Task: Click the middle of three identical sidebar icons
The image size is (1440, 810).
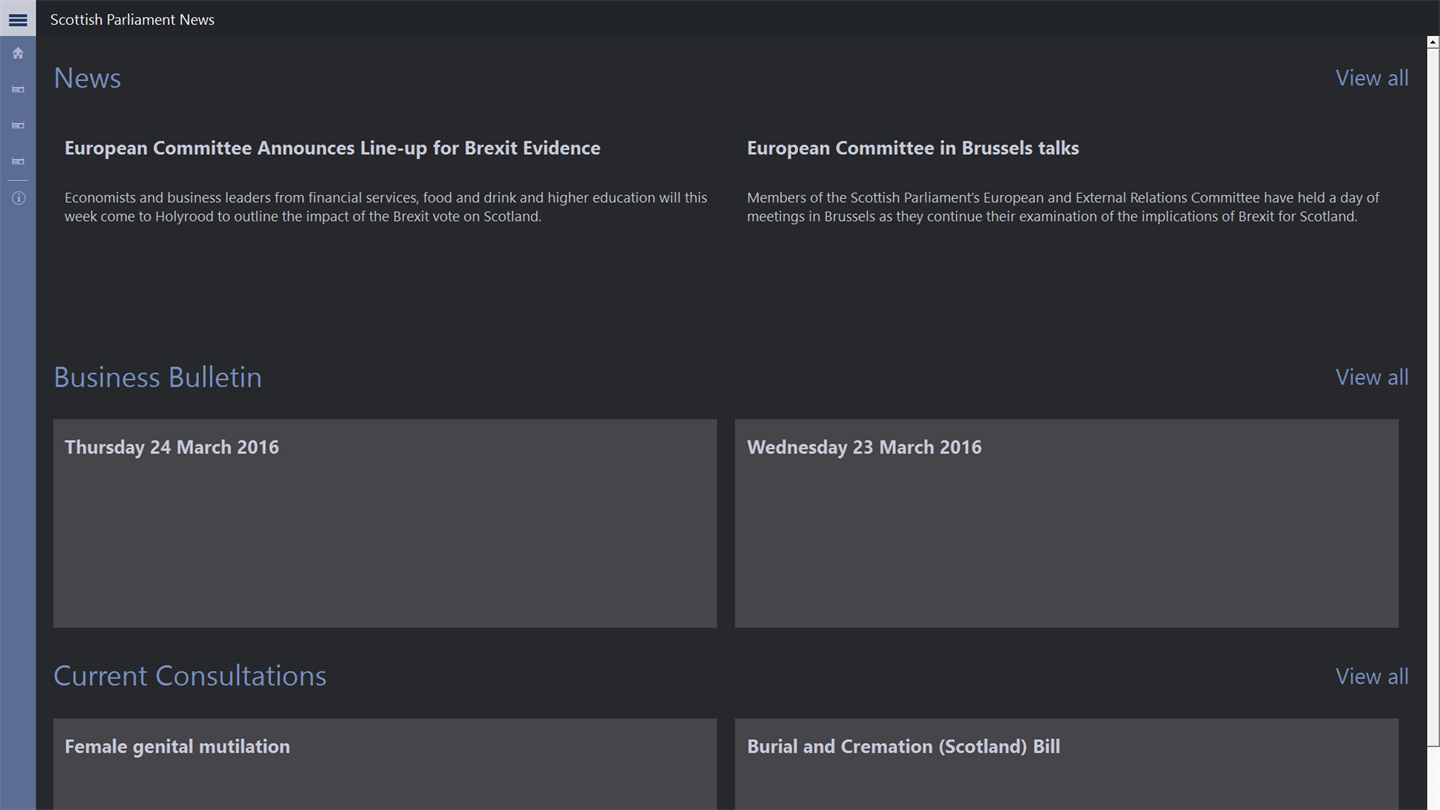Action: pyautogui.click(x=18, y=126)
